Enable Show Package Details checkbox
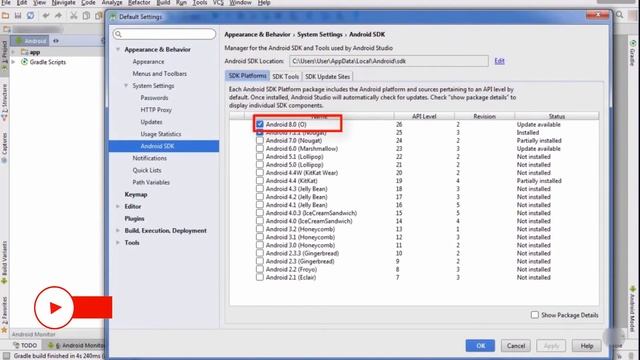 (535, 315)
